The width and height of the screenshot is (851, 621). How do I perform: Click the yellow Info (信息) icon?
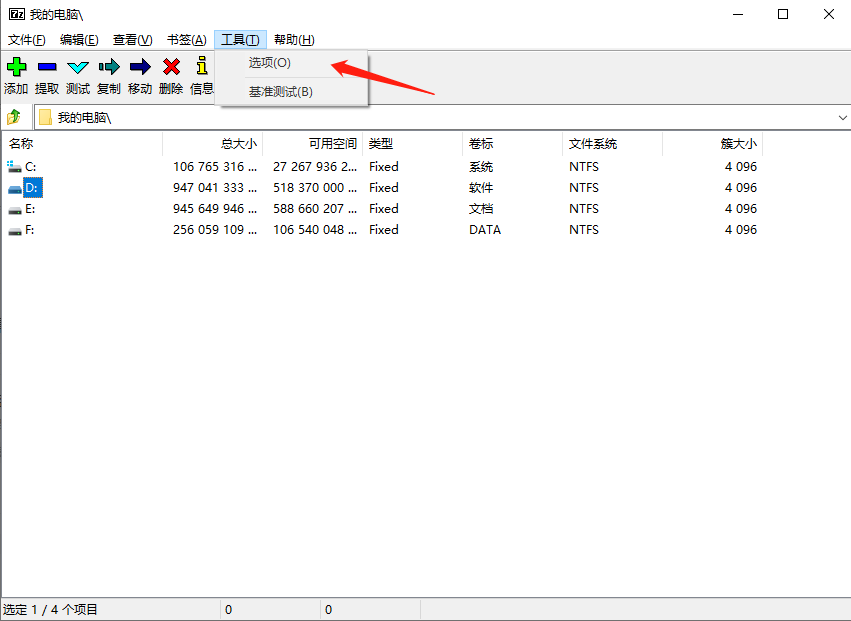coord(202,67)
